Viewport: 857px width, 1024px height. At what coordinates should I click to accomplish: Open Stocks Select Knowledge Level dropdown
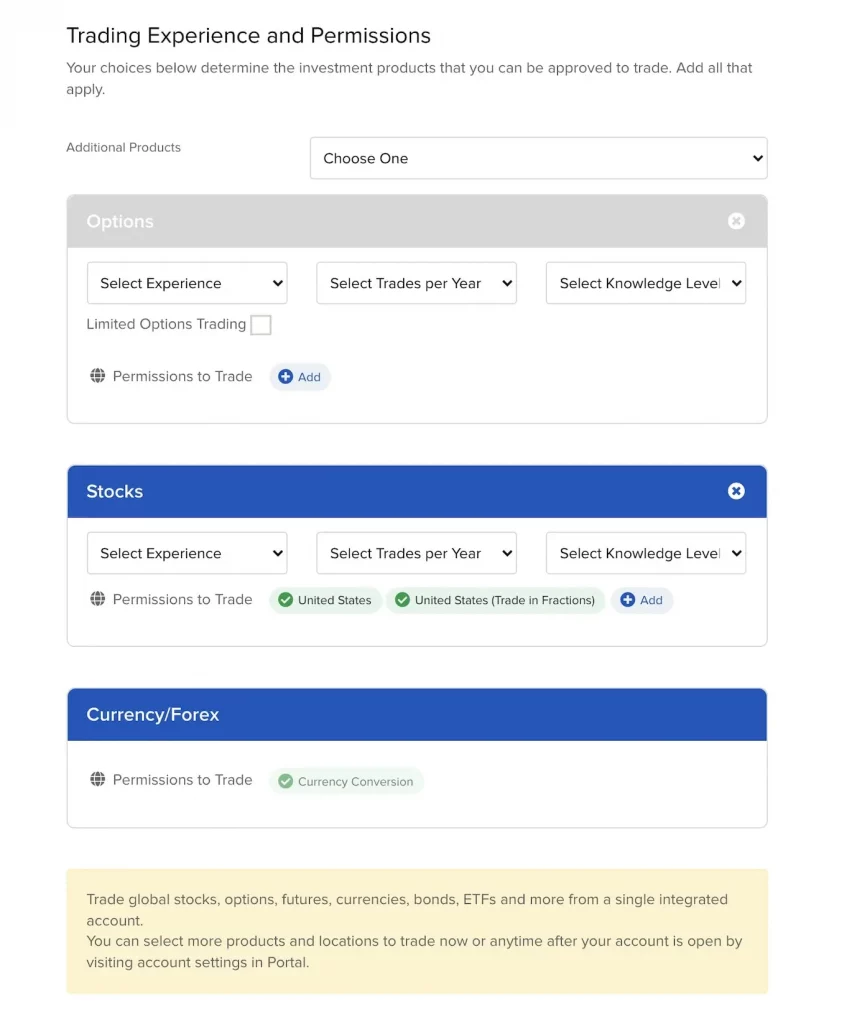(x=645, y=553)
